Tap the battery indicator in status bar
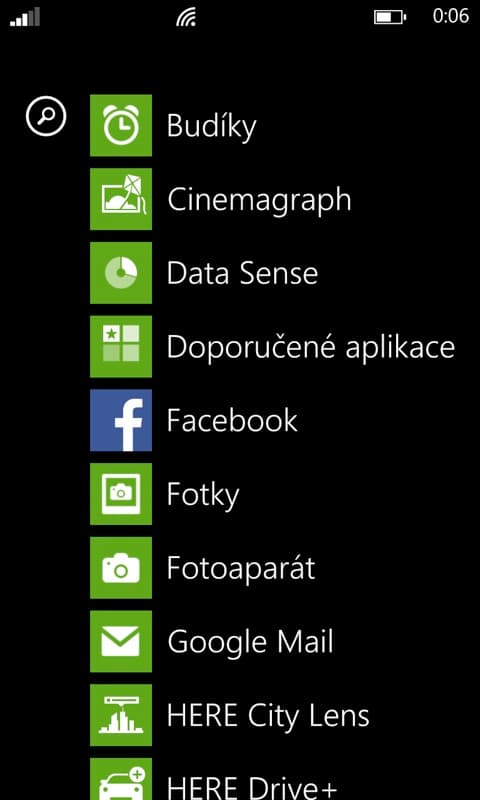480x800 pixels. 390,17
